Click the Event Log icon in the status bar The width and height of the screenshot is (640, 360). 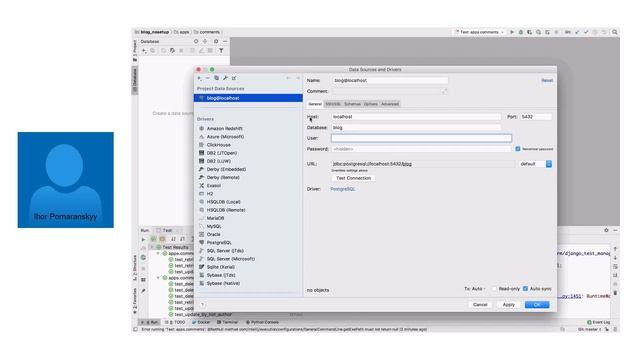tap(589, 322)
